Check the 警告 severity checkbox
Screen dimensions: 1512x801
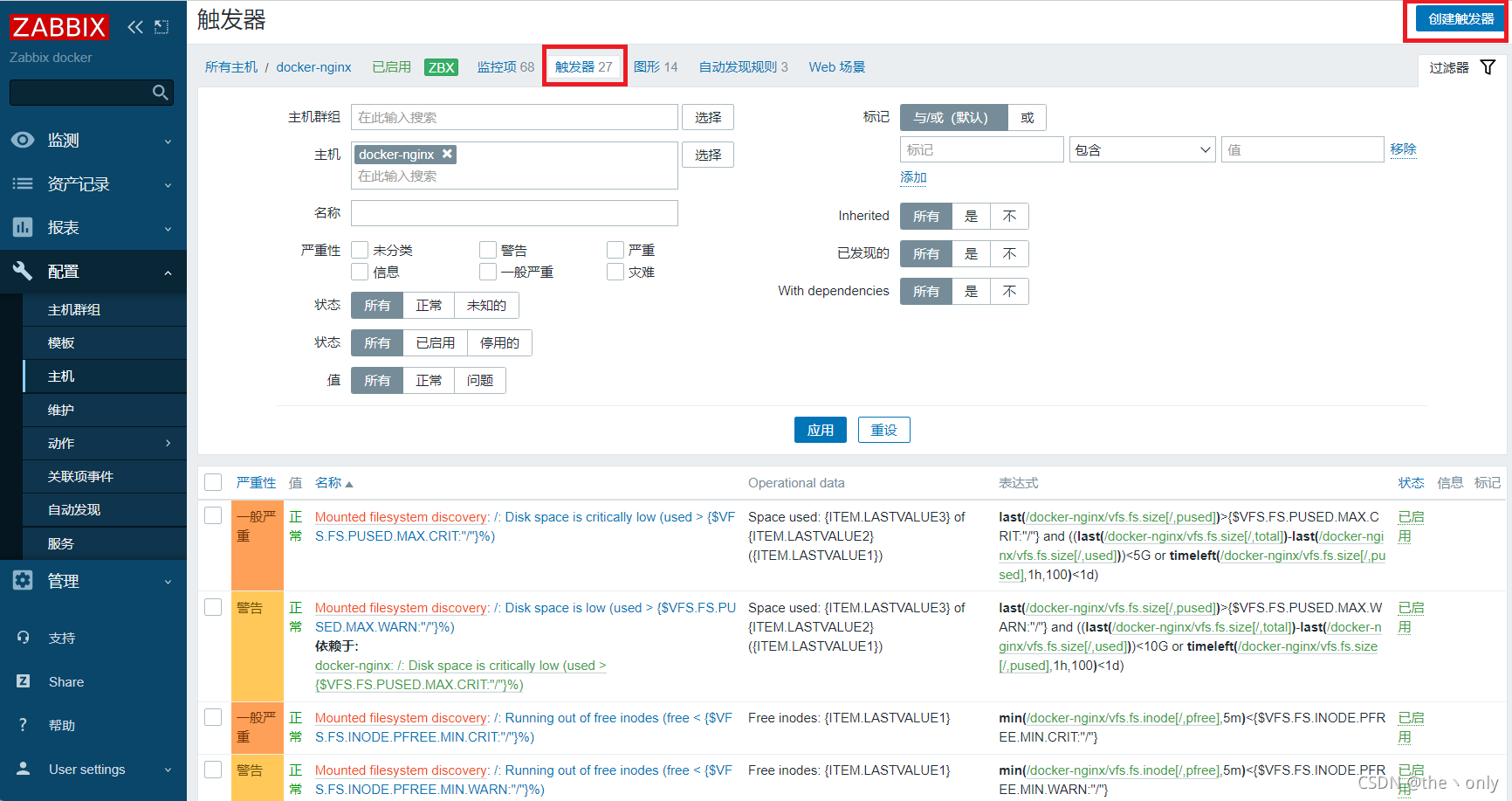488,250
